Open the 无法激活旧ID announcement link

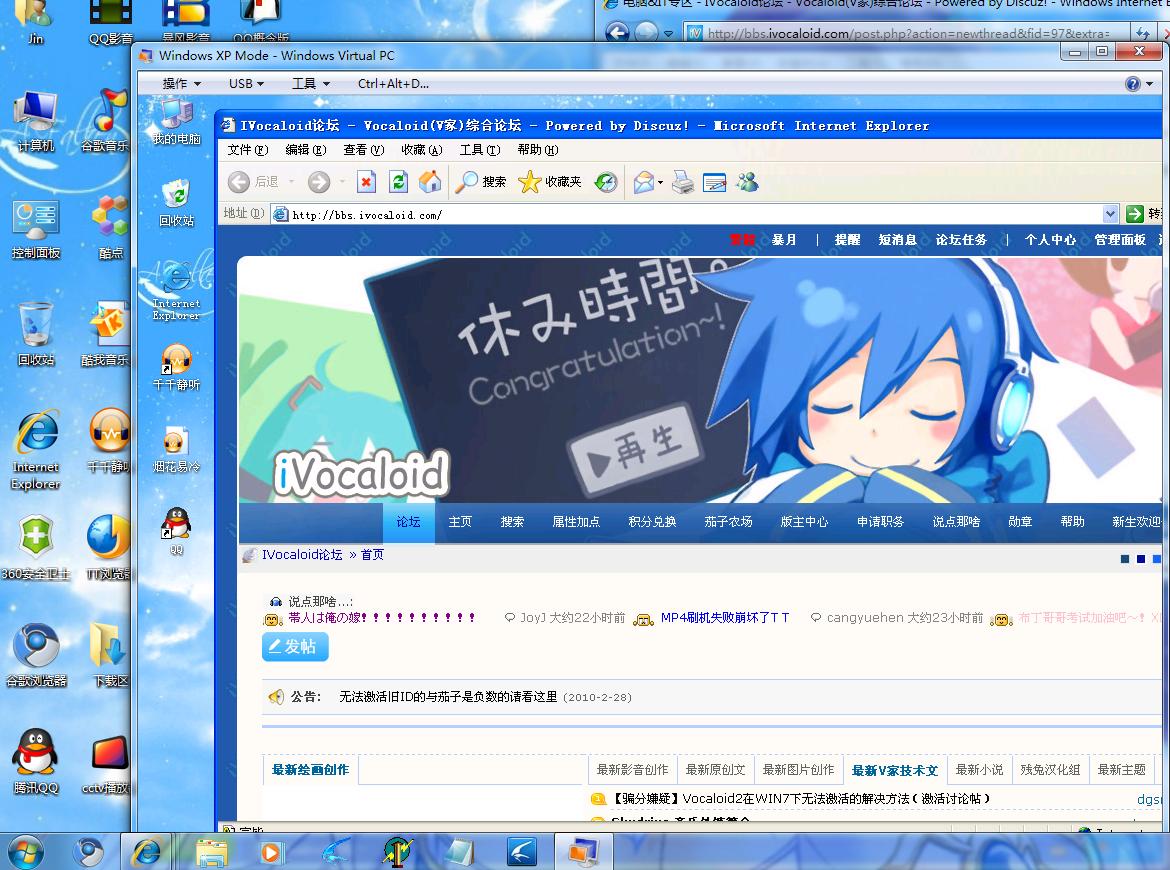(448, 697)
